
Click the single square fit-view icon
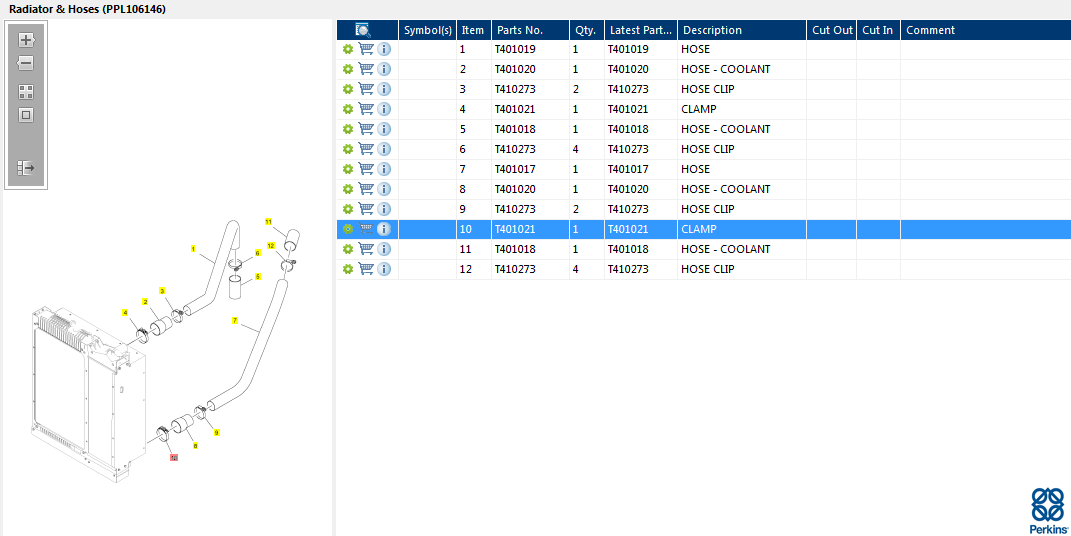click(x=26, y=114)
